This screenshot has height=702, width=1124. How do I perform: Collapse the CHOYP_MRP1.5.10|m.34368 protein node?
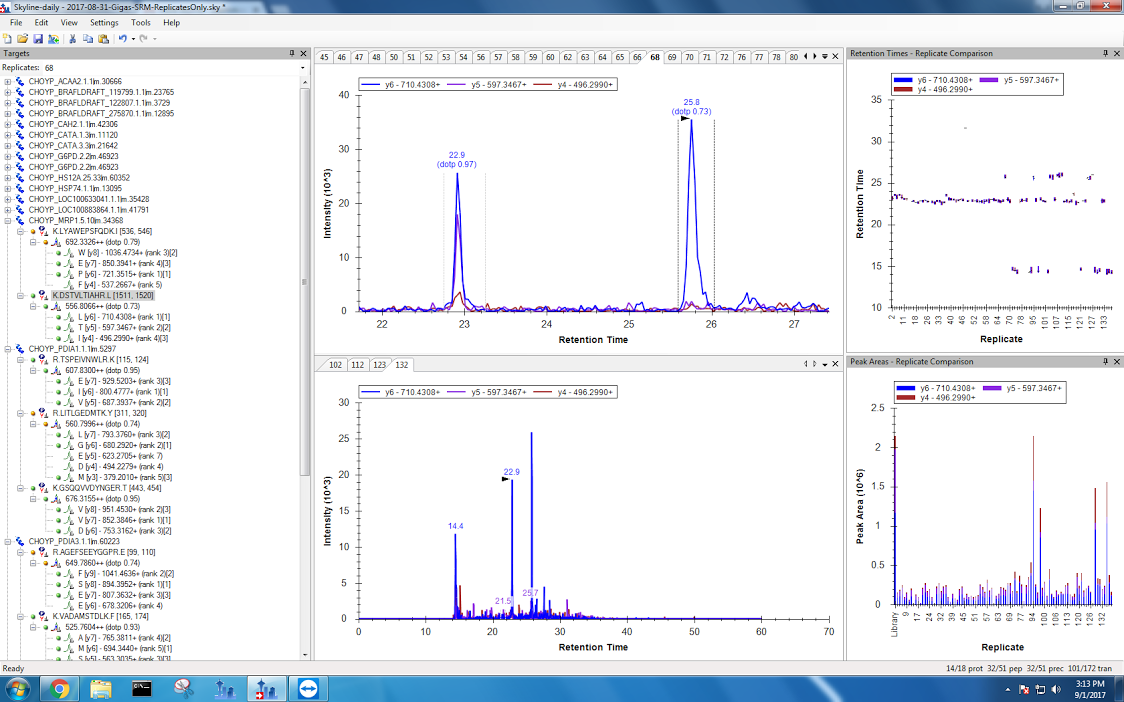click(x=8, y=220)
